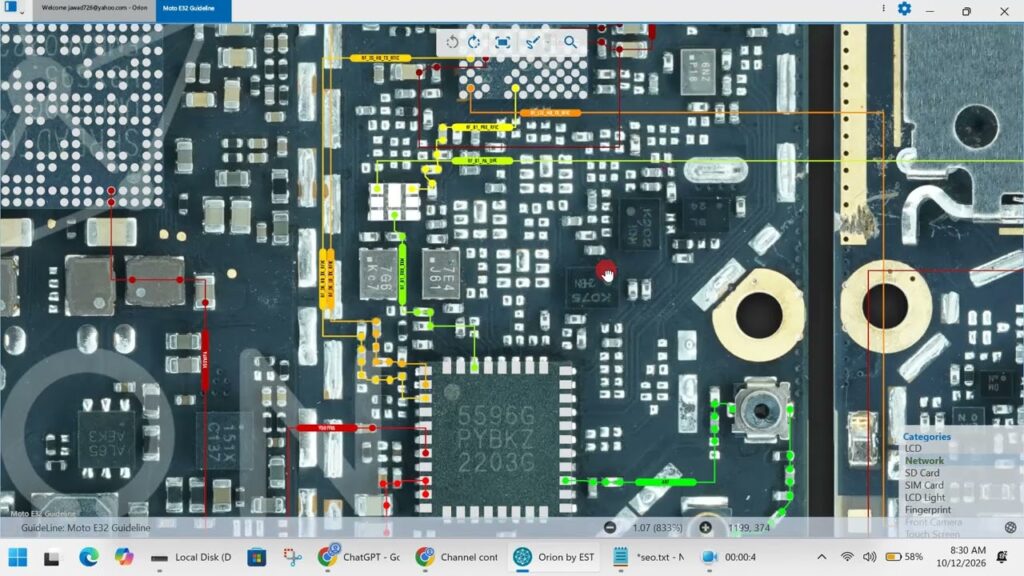Choose the LCD category
This screenshot has width=1024, height=576.
pyautogui.click(x=913, y=449)
